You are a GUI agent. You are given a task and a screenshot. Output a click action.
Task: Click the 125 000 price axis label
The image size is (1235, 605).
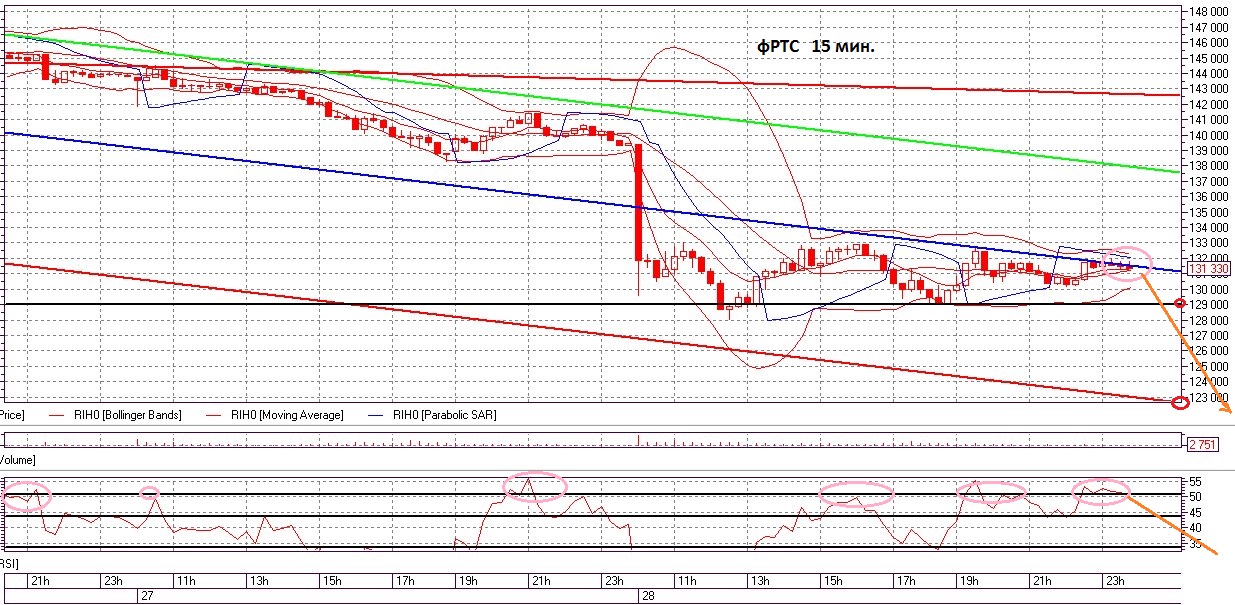click(x=1210, y=367)
